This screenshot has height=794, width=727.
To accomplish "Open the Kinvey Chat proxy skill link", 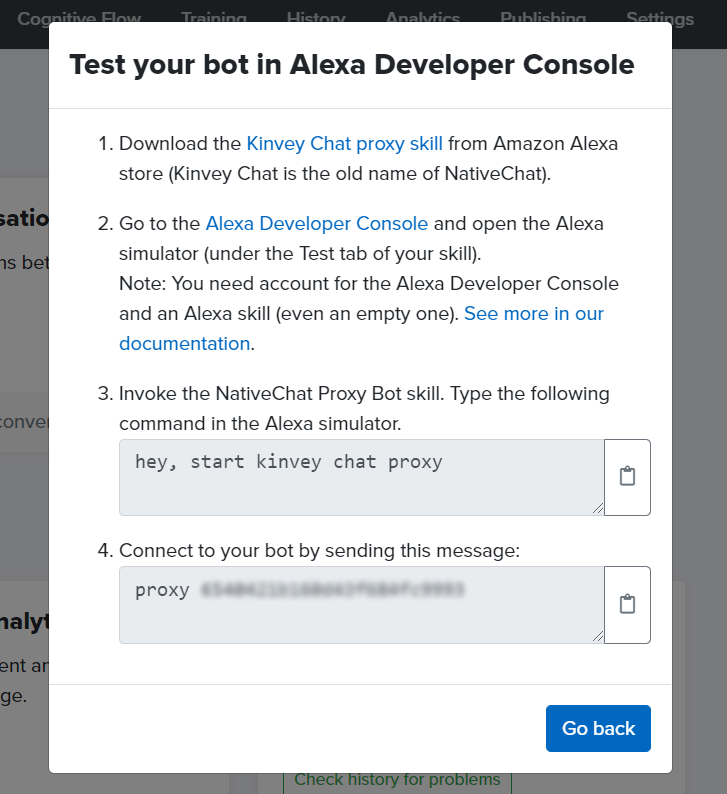I will (344, 143).
